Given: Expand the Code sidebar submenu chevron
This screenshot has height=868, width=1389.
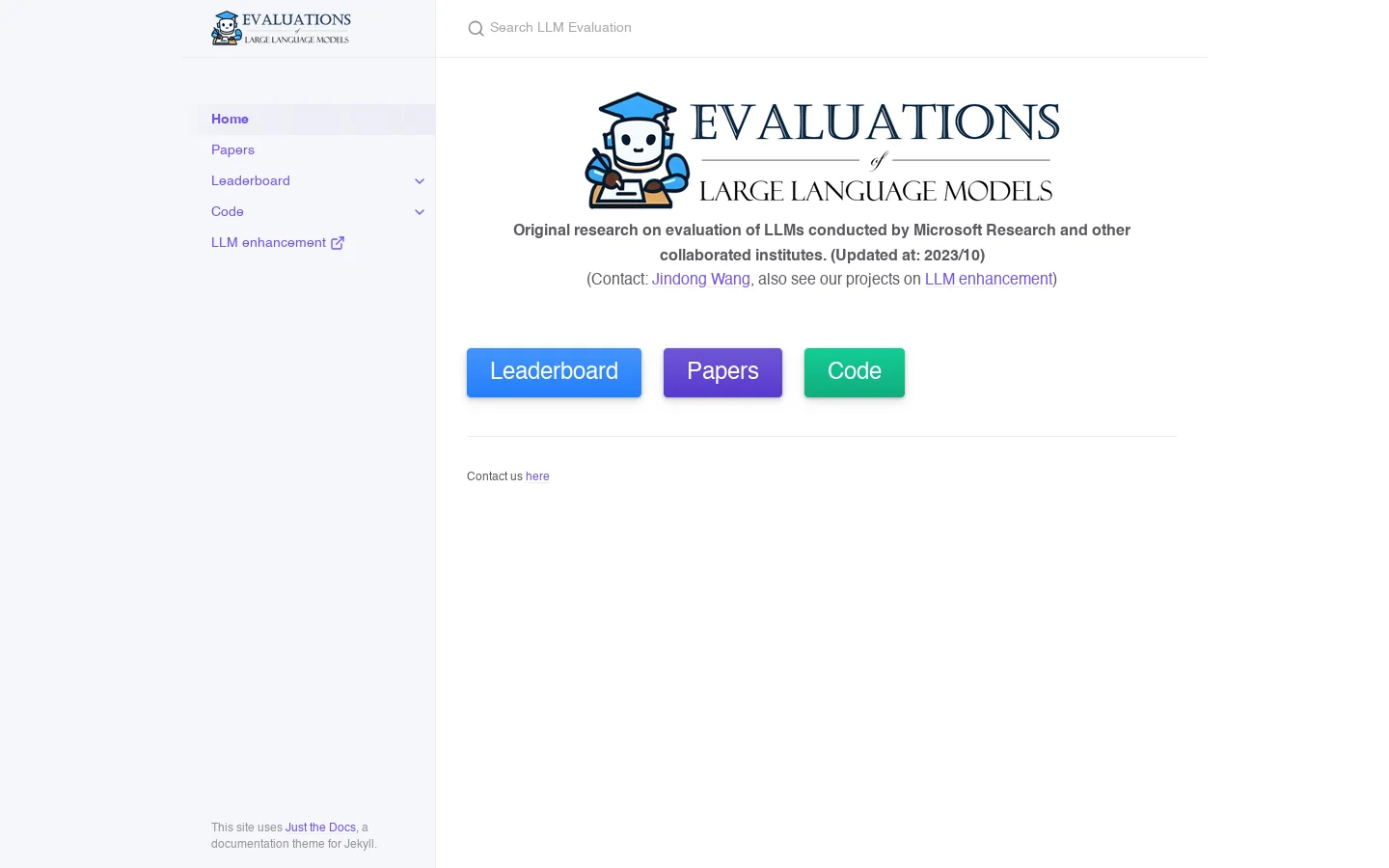Looking at the screenshot, I should pos(420,212).
